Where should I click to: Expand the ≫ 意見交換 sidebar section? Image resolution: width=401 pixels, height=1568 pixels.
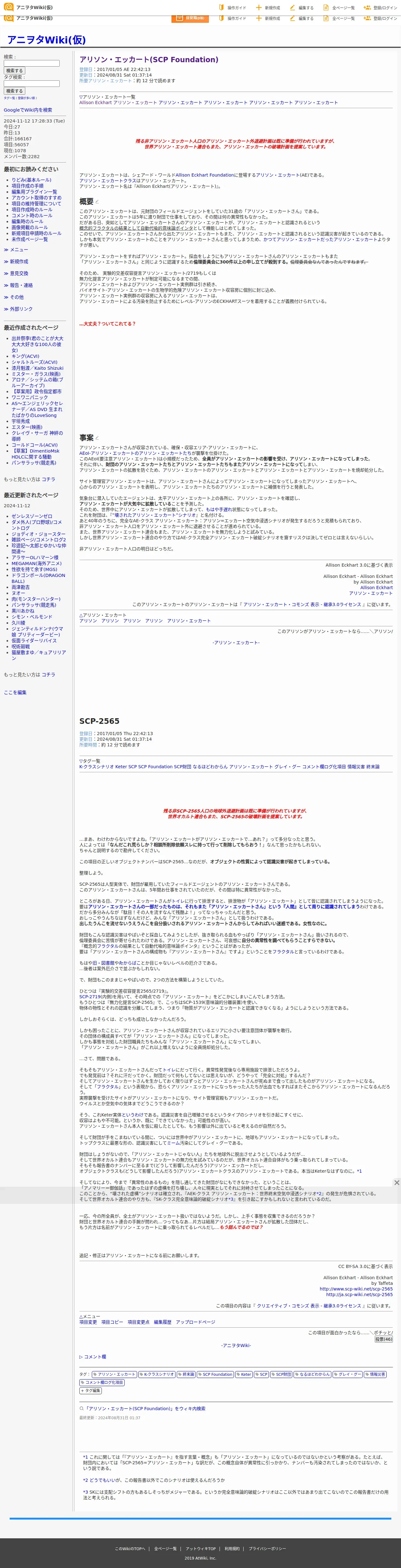(x=16, y=273)
